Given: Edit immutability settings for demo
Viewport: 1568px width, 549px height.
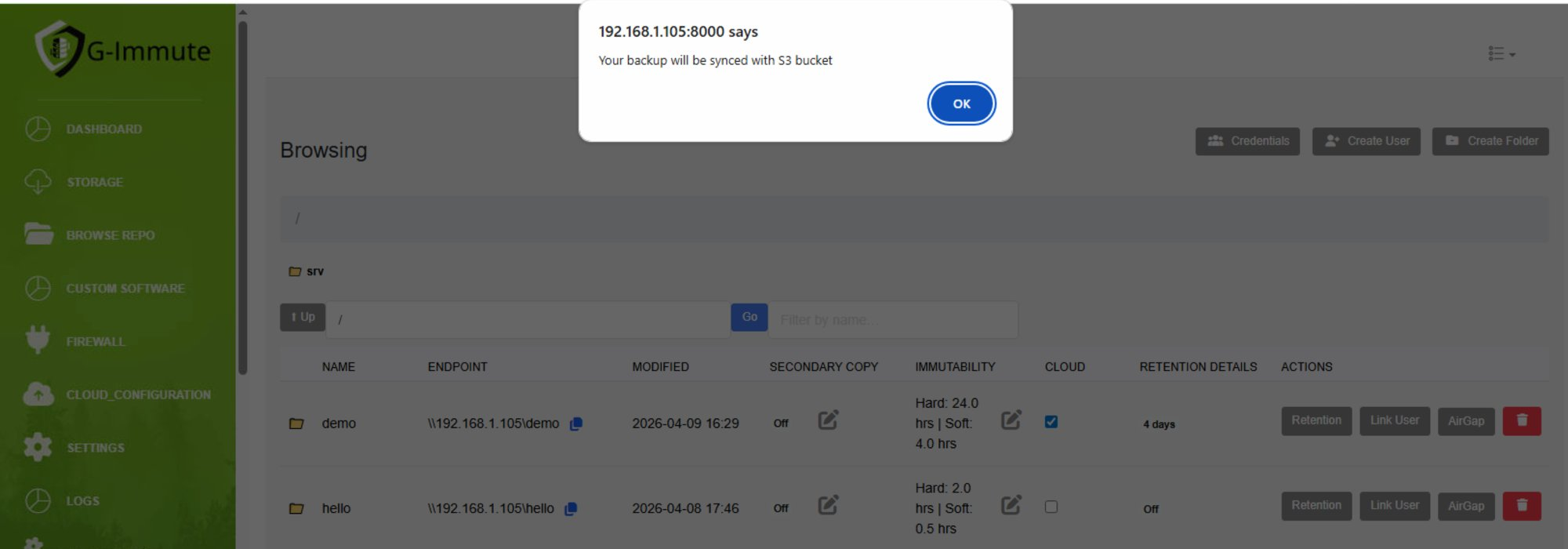Looking at the screenshot, I should [1011, 420].
